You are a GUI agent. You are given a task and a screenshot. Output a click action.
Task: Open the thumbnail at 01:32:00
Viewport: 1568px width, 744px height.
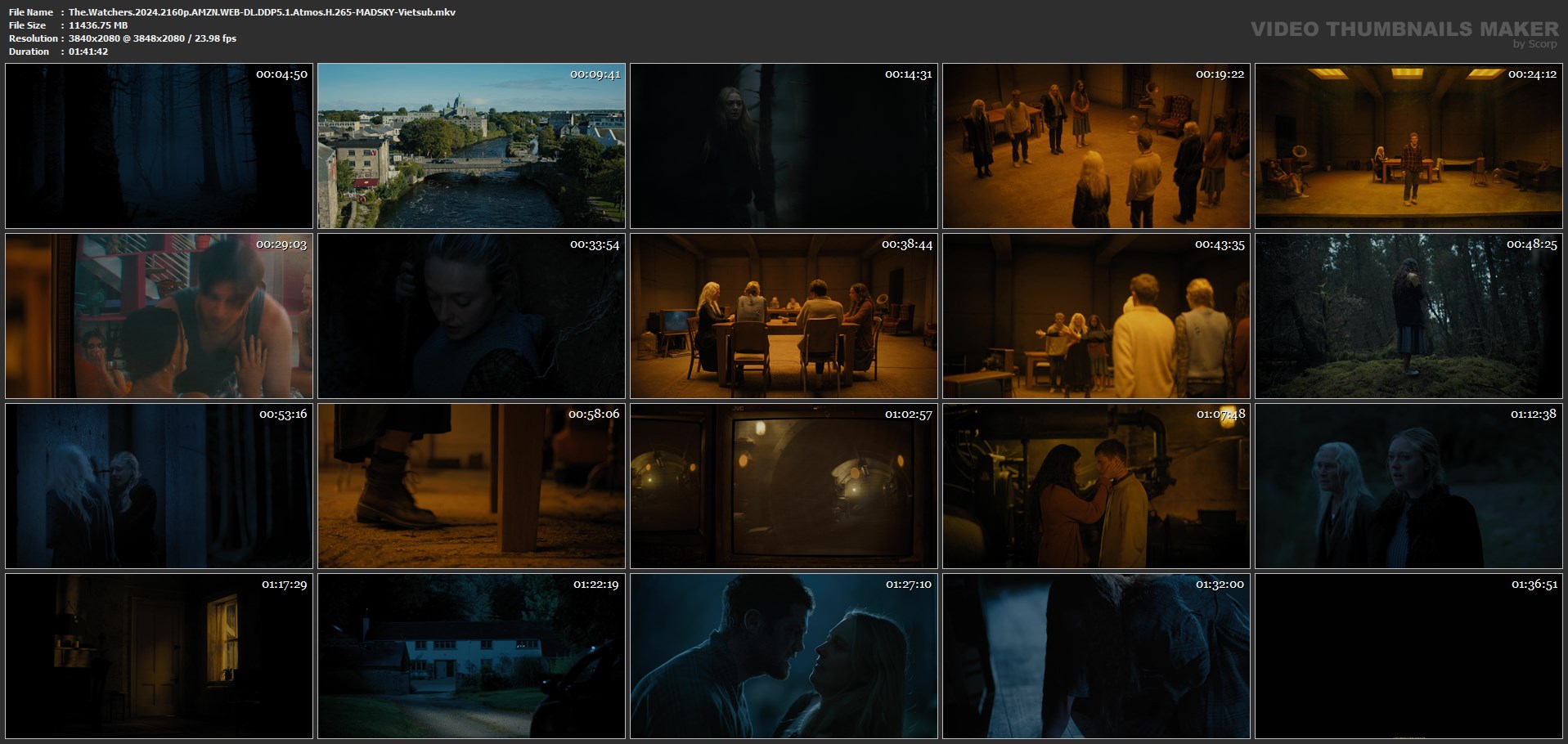click(x=1096, y=656)
